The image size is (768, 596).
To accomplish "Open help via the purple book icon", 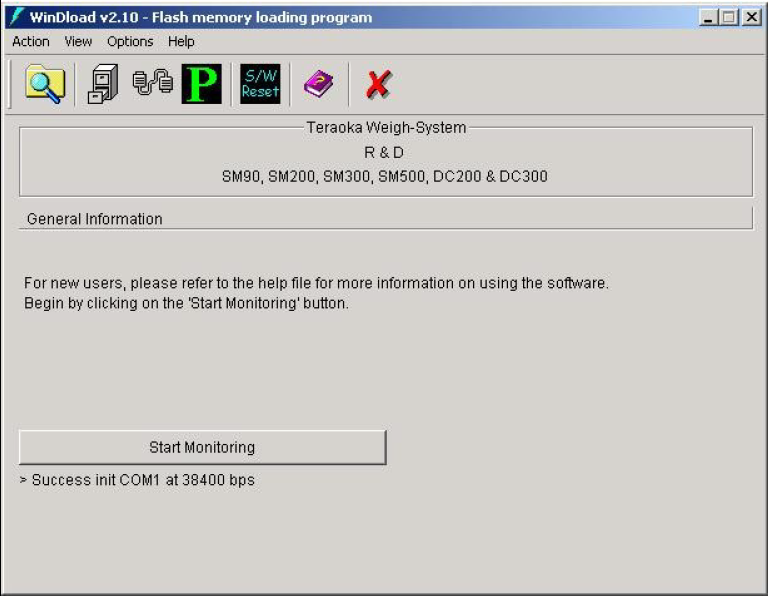I will (x=318, y=84).
